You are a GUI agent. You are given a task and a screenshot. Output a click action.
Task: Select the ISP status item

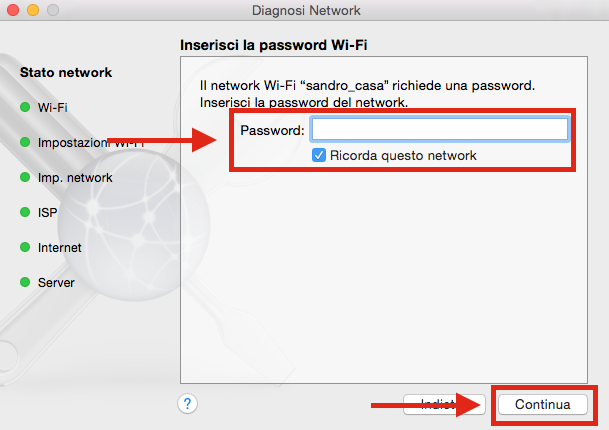(47, 212)
